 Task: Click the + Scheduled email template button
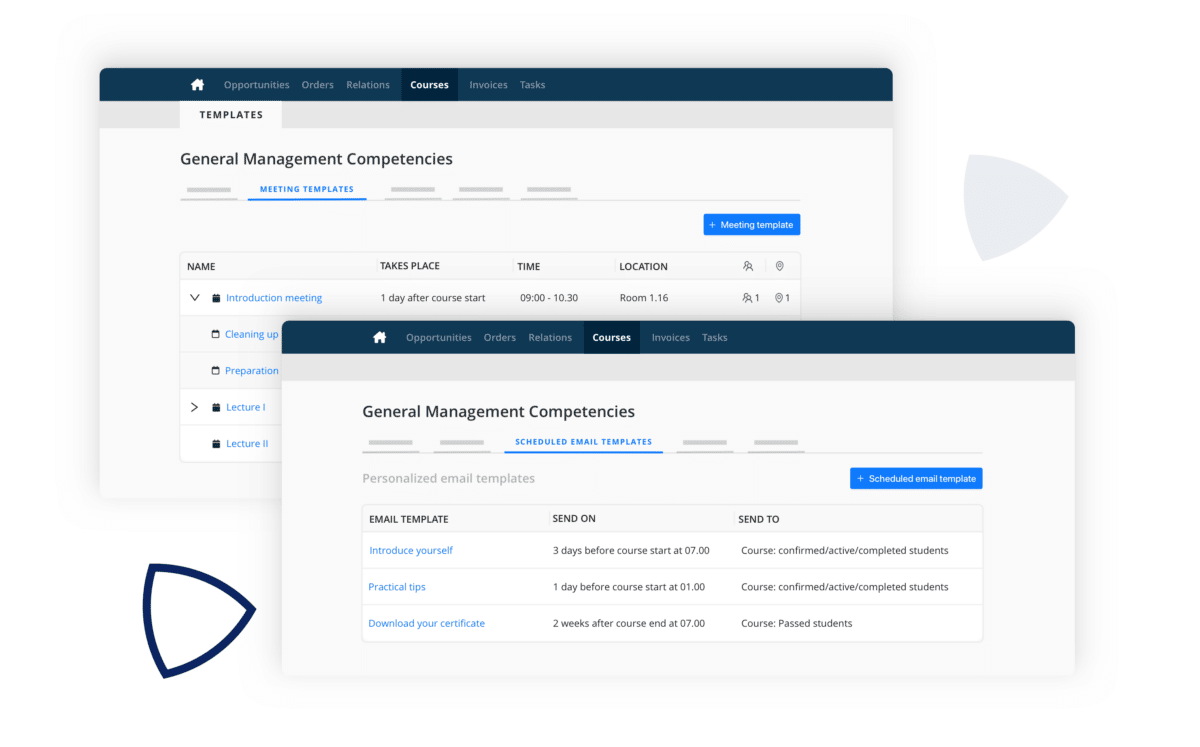(916, 479)
